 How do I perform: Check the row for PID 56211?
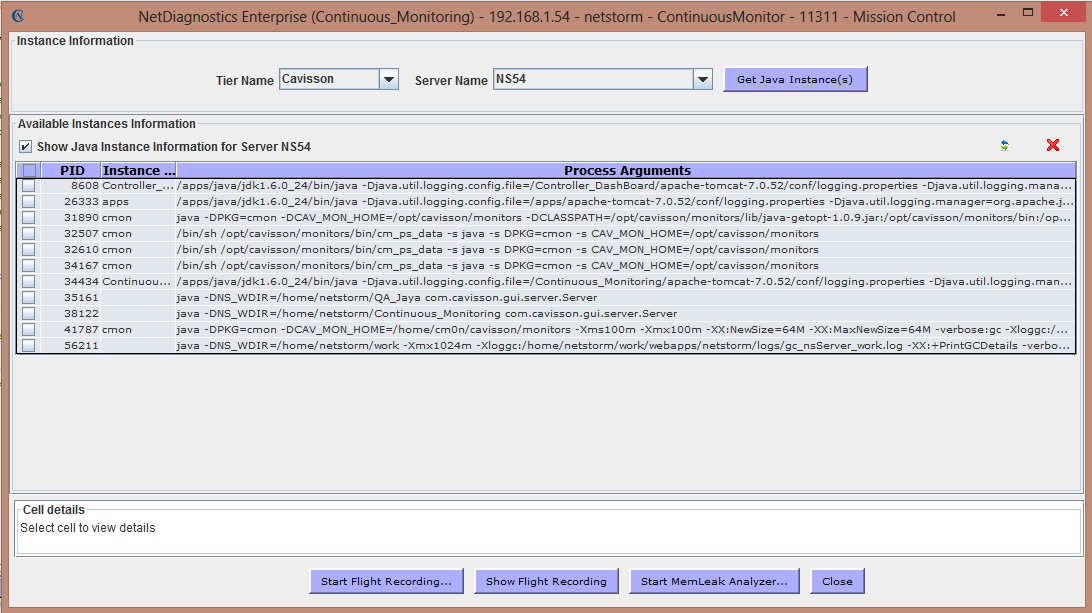tap(29, 346)
